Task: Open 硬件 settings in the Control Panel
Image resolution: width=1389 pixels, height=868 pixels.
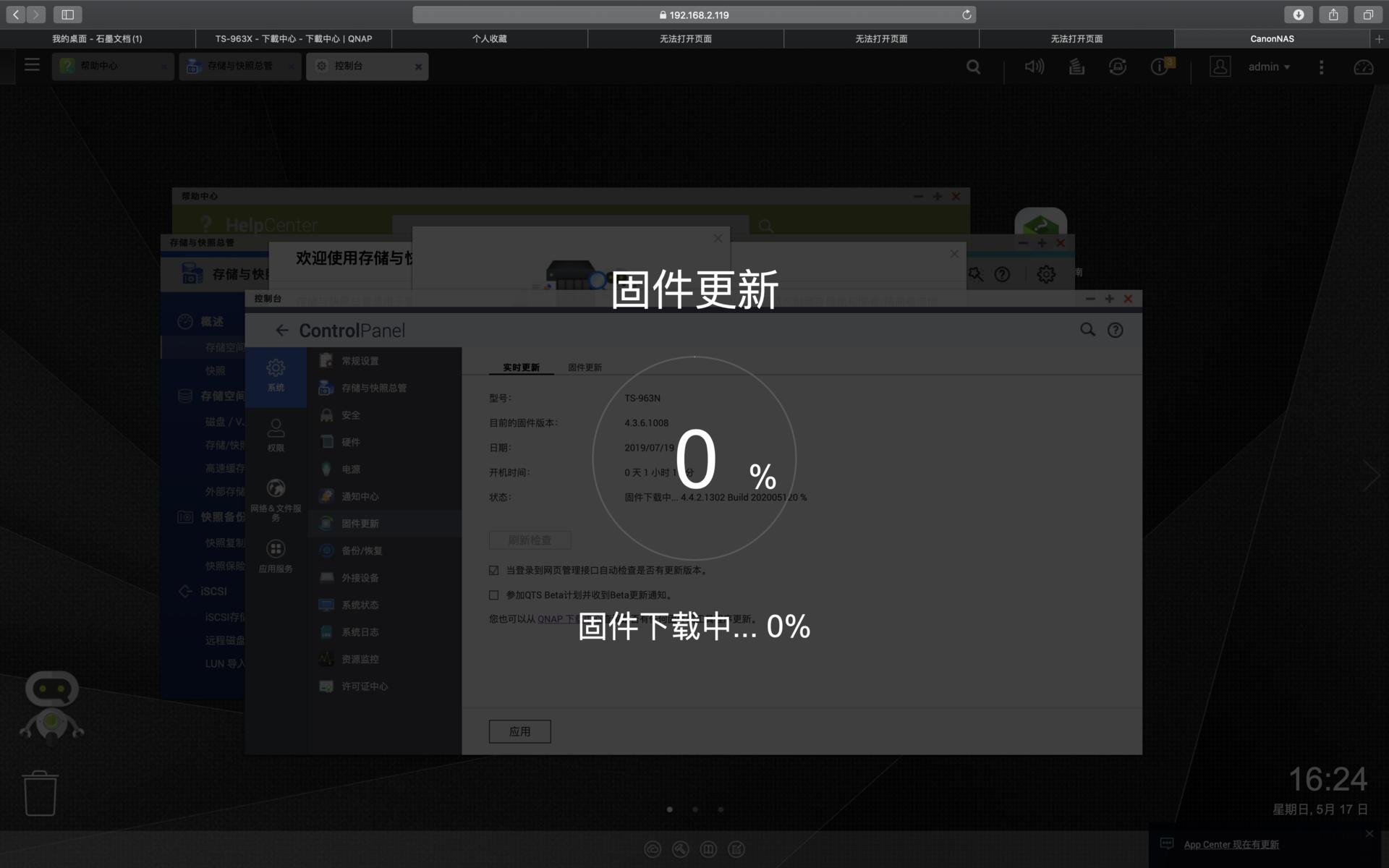Action: (352, 442)
